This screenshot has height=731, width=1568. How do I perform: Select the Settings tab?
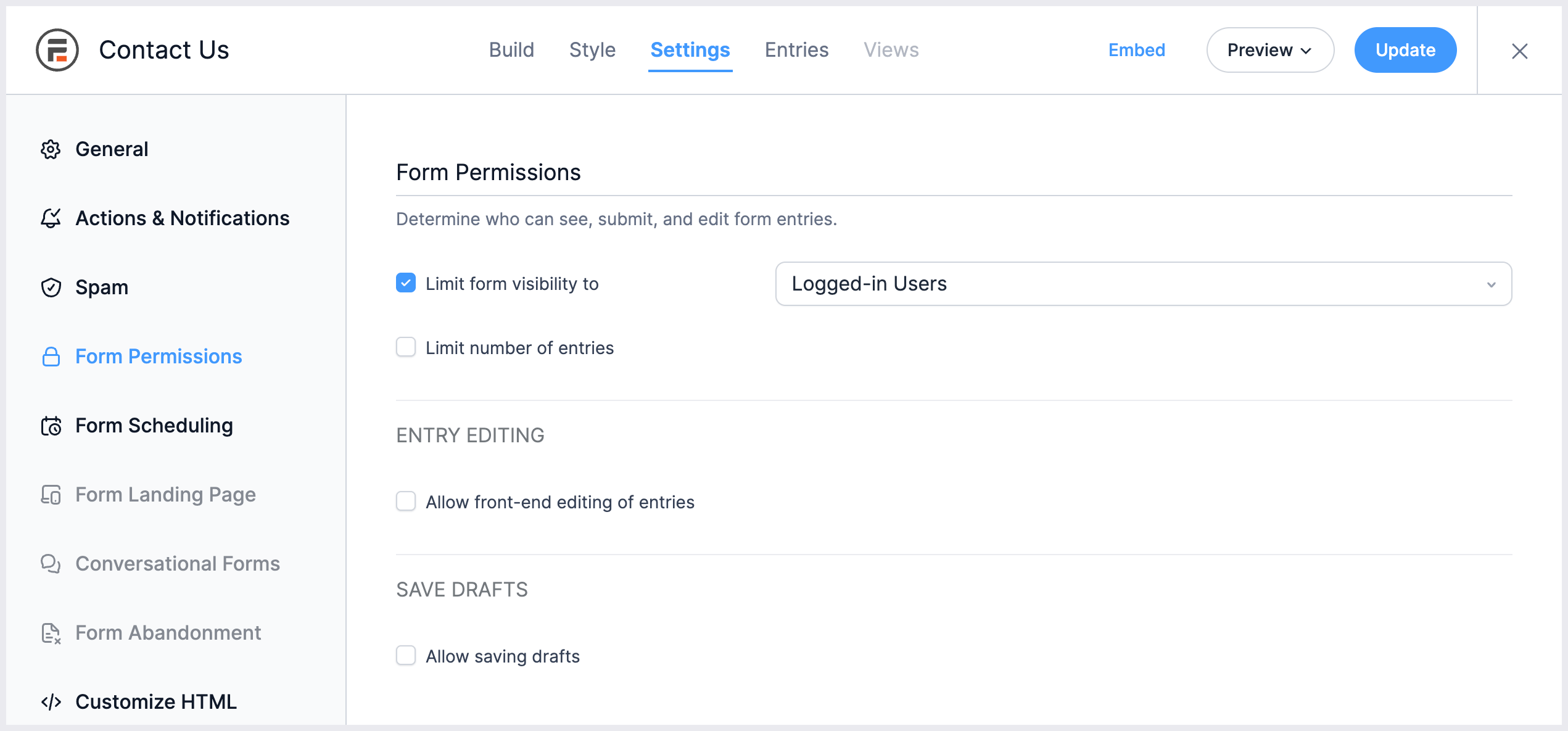[690, 50]
